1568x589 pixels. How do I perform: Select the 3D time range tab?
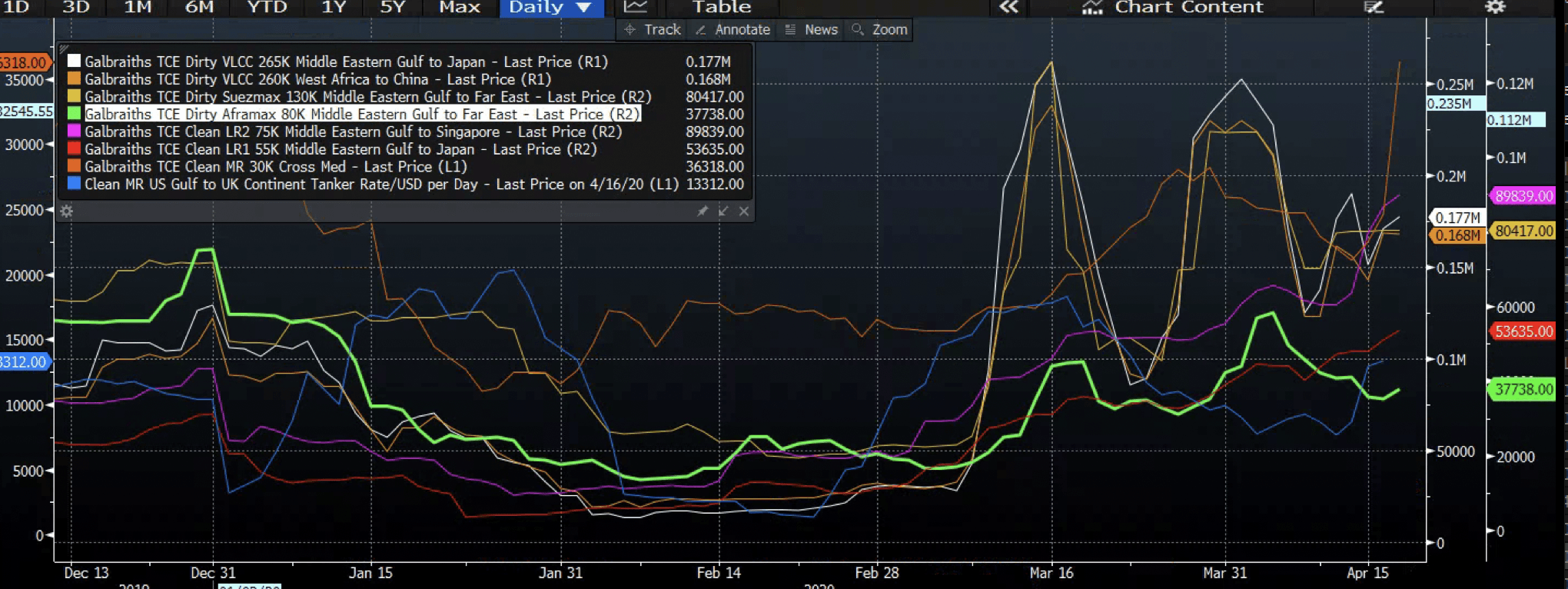point(75,7)
